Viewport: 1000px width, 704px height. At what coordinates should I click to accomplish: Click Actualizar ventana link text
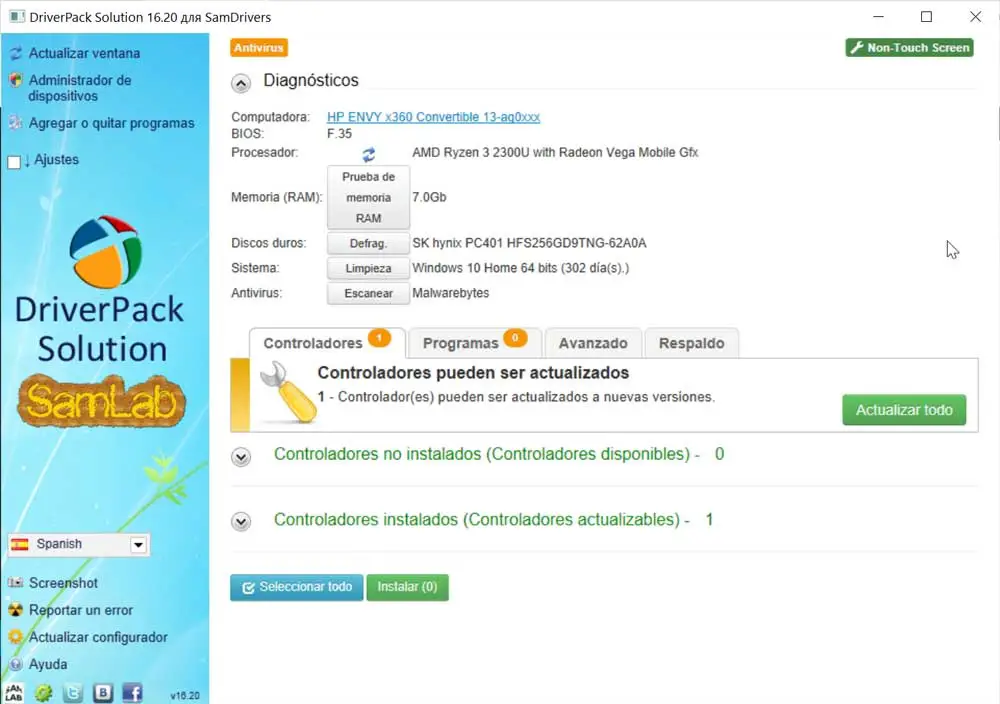(x=84, y=54)
